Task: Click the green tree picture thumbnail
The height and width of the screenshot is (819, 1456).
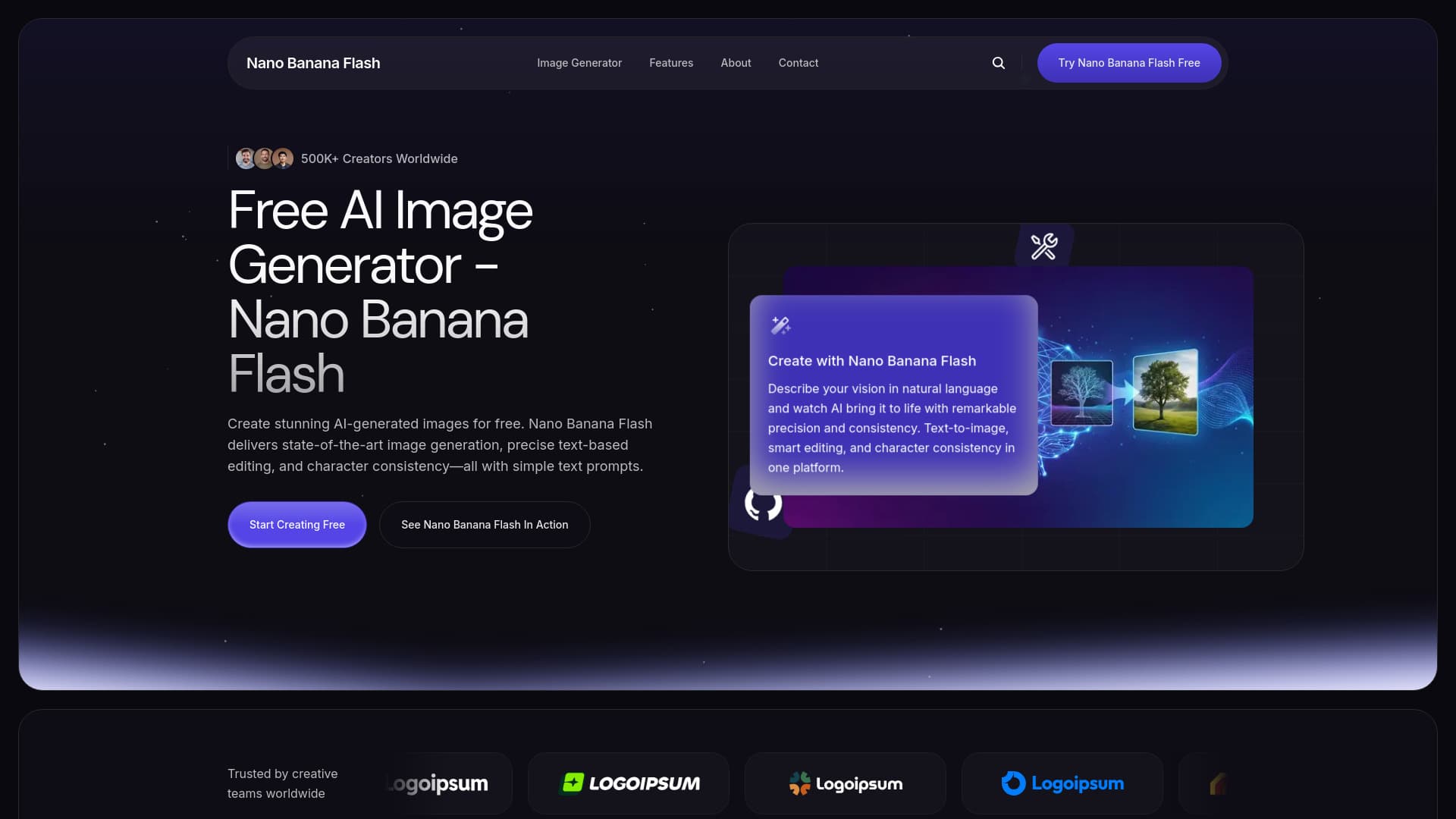Action: coord(1165,391)
